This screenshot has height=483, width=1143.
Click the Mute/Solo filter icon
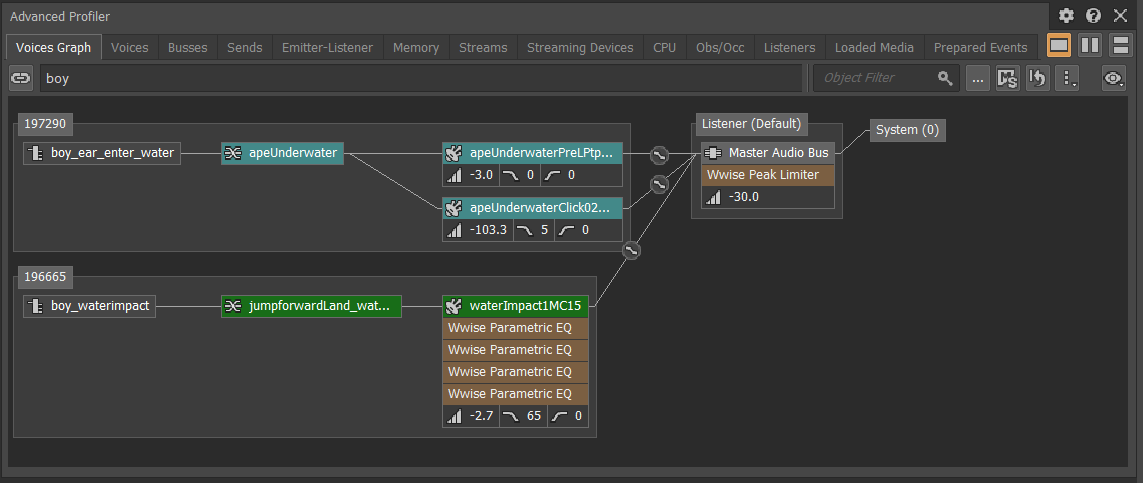[1007, 78]
